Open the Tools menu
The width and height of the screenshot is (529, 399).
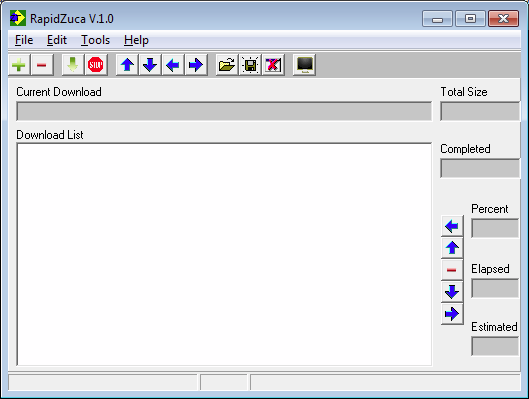click(x=95, y=40)
